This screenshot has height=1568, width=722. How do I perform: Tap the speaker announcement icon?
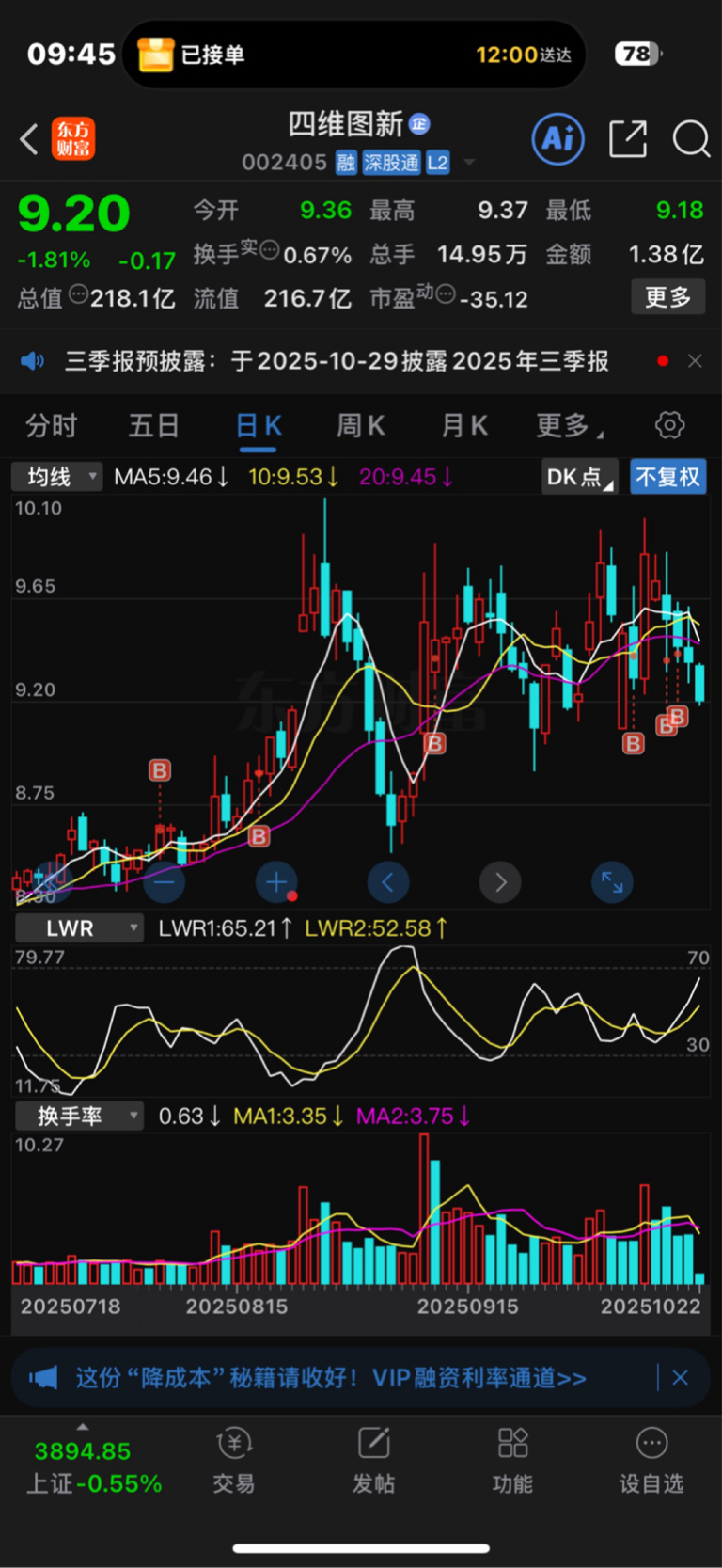click(33, 361)
